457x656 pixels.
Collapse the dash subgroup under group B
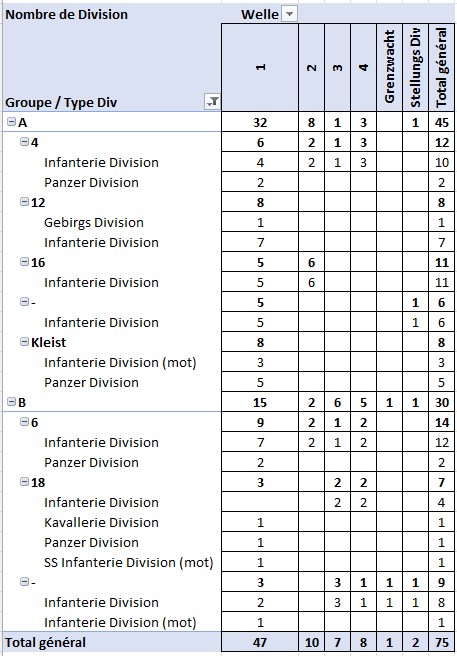(x=25, y=582)
